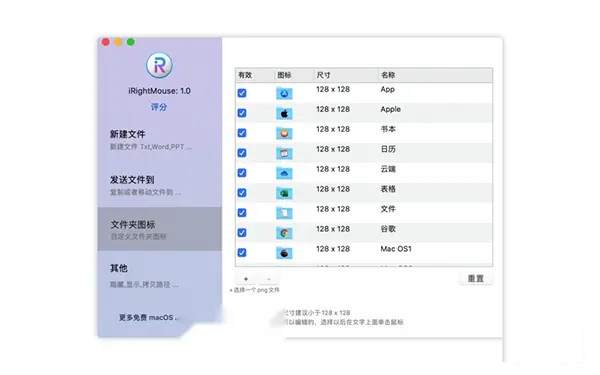600x375 pixels.
Task: Select the 表格 spreadsheet folder icon
Action: pyautogui.click(x=284, y=193)
